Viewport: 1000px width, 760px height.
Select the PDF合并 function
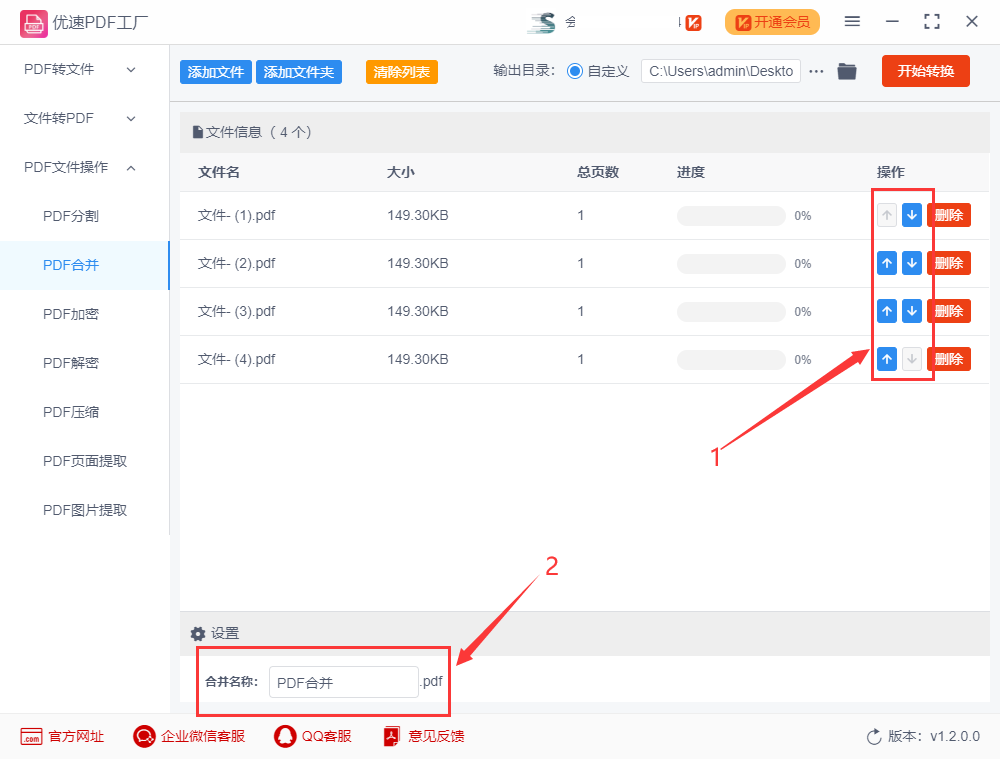point(84,265)
